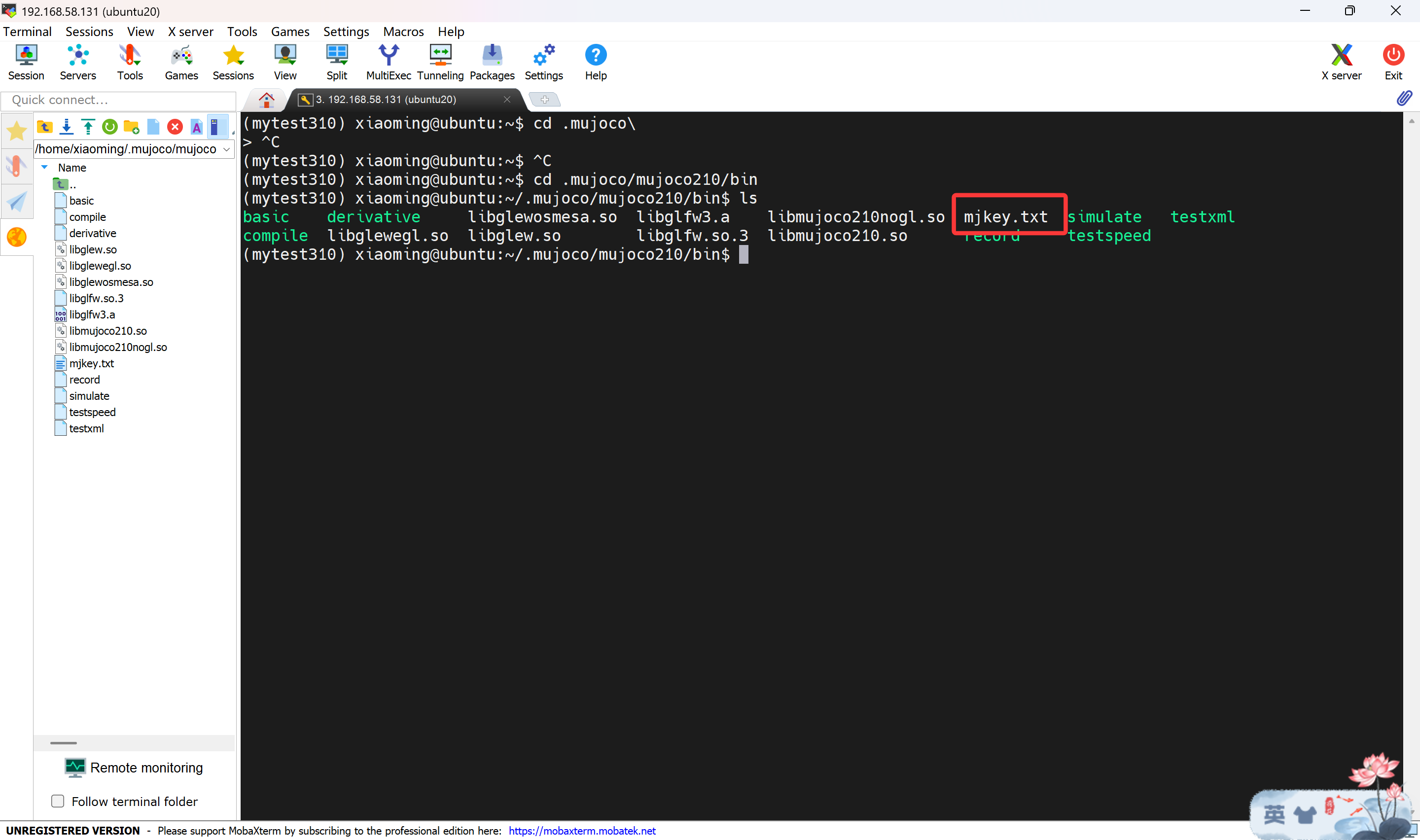Enable Follow terminal folder checkbox
This screenshot has width=1420, height=840.
coord(58,801)
